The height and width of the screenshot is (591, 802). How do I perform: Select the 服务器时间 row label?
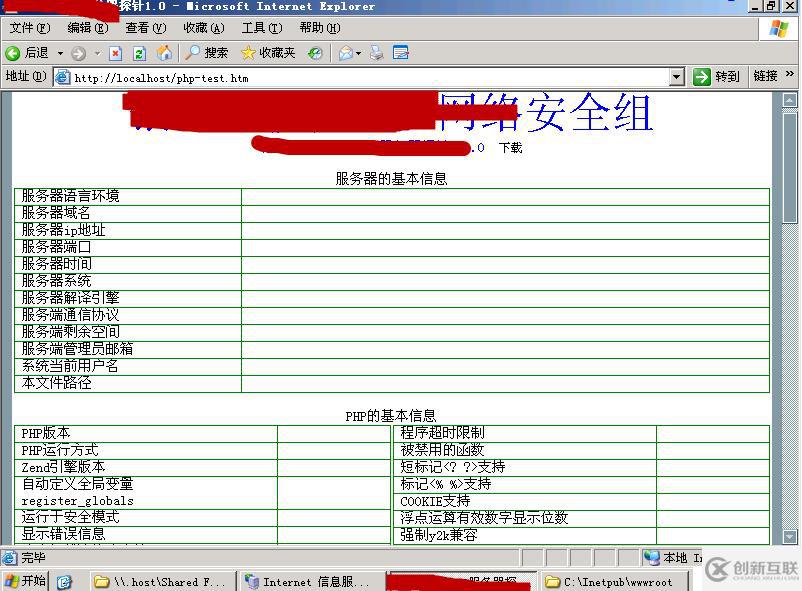pyautogui.click(x=56, y=264)
